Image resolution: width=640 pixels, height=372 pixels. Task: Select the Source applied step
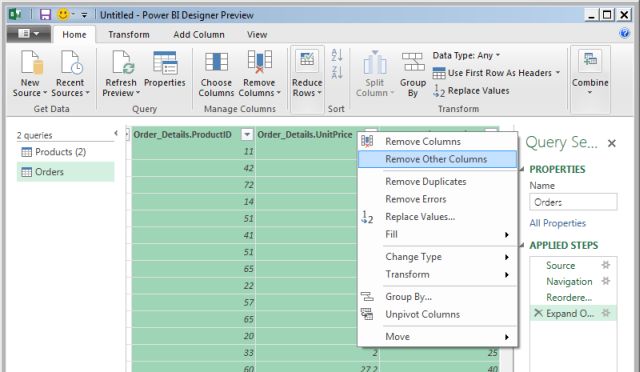(573, 265)
